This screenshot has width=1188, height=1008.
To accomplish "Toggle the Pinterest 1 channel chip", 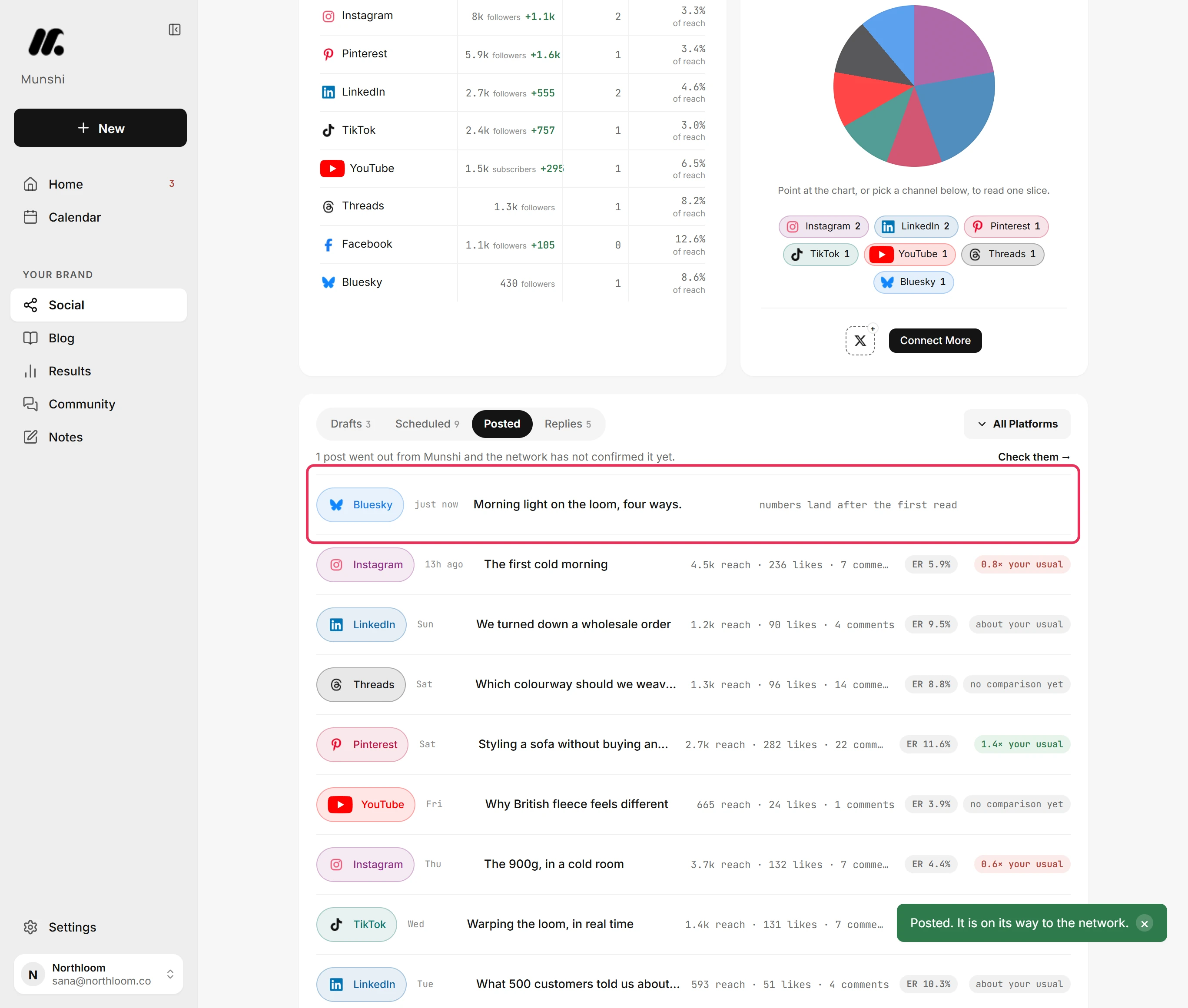I will coord(1005,226).
